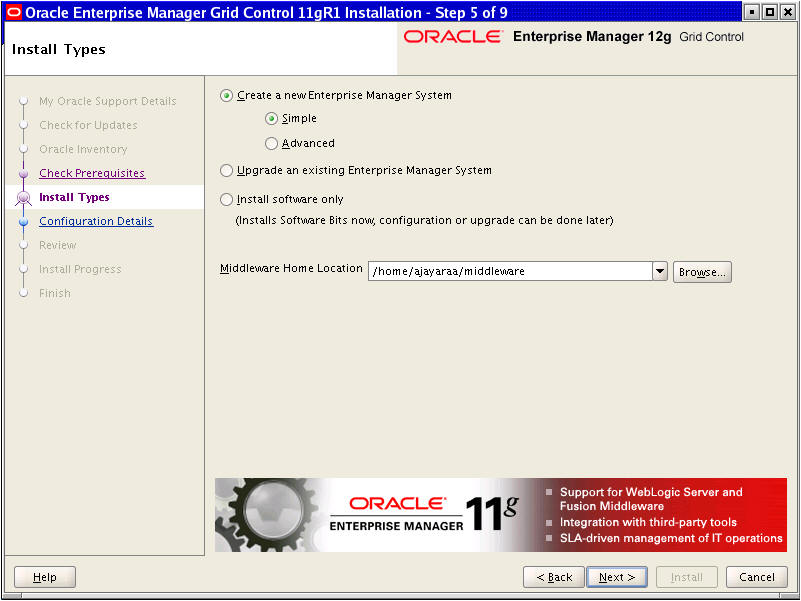Maximize the installer window
Screen dimensions: 801x601
coord(770,12)
